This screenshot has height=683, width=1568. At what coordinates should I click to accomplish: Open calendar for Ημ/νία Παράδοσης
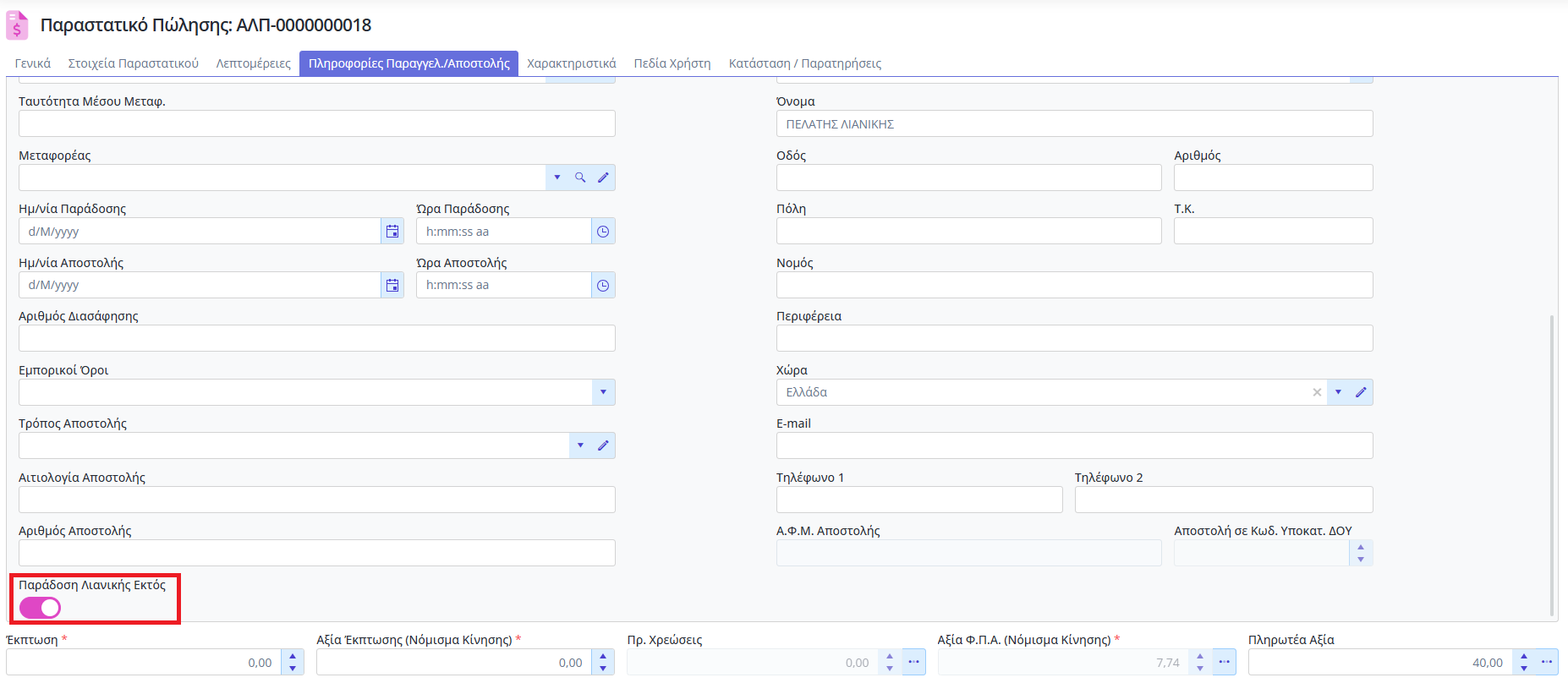(x=392, y=232)
